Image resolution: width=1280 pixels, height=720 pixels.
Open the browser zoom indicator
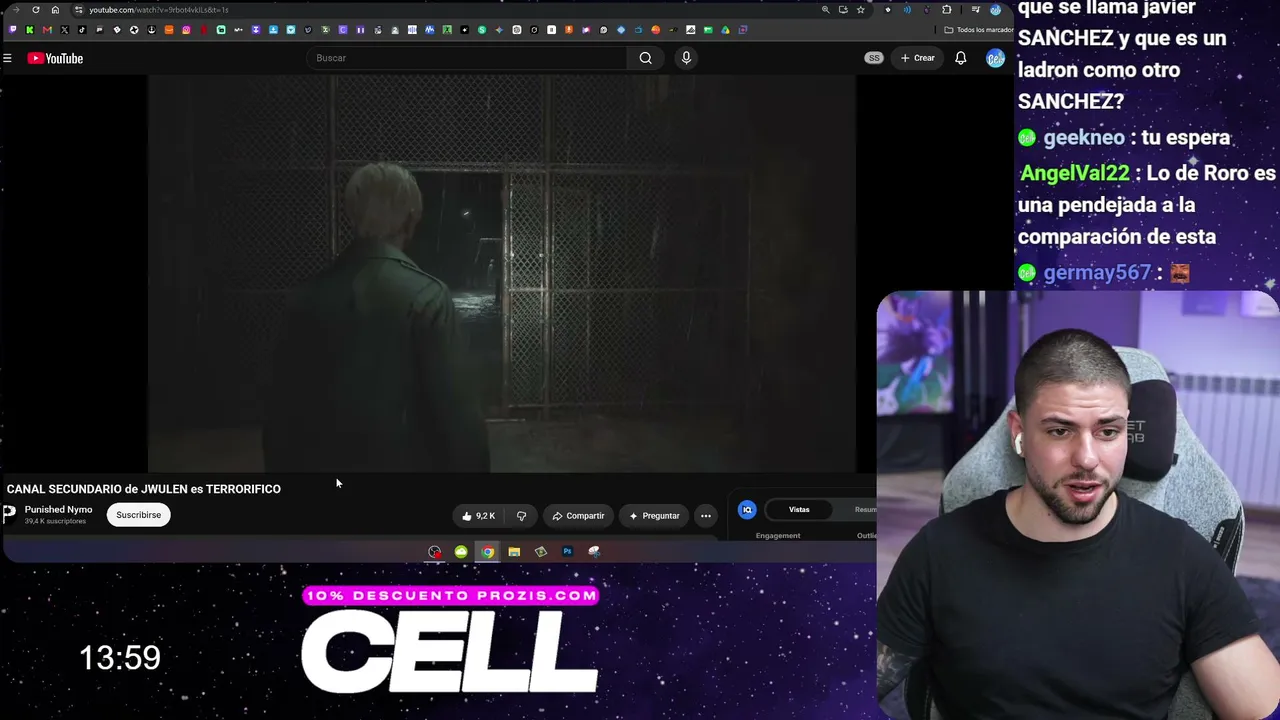click(825, 10)
